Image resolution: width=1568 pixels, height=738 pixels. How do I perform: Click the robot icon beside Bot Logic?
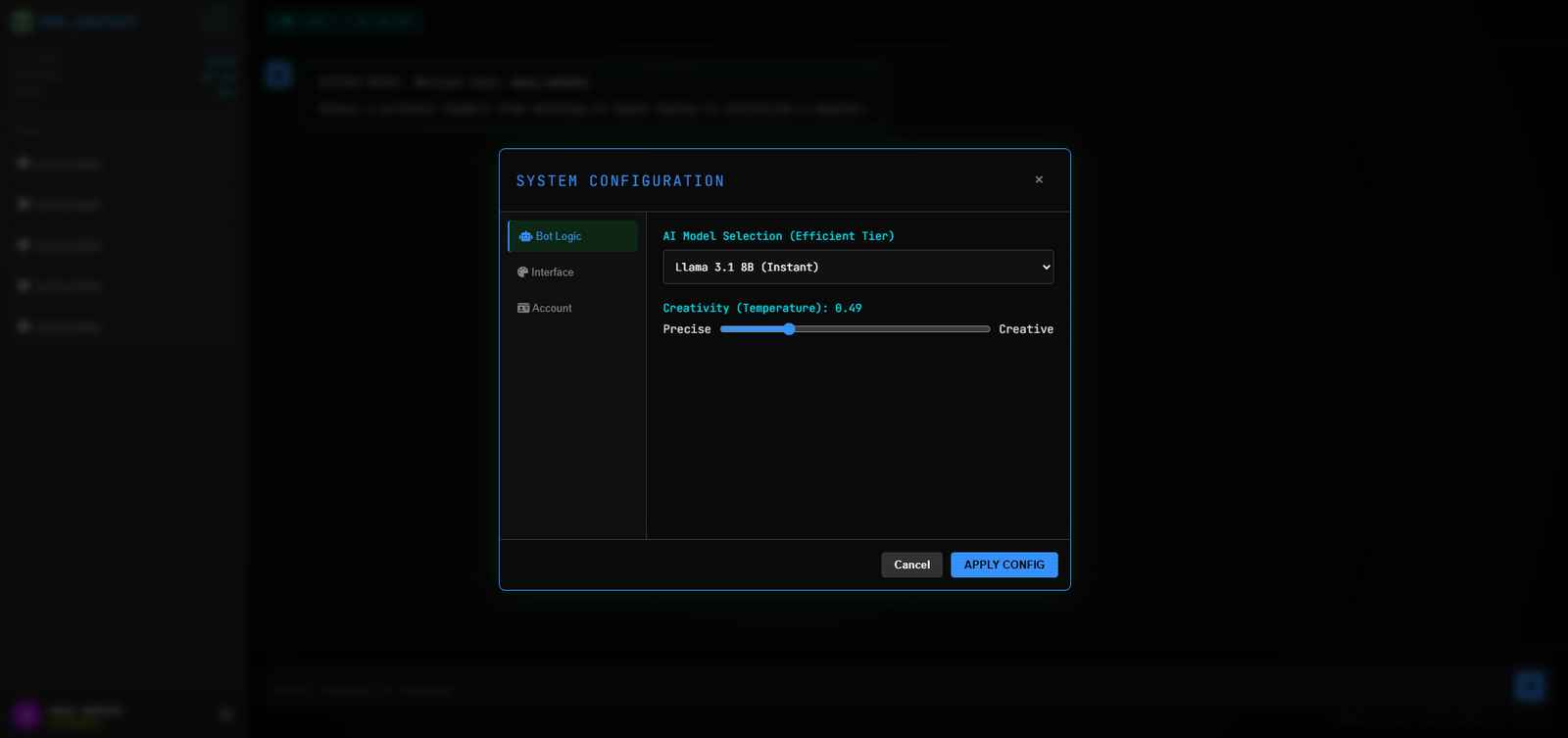(525, 236)
